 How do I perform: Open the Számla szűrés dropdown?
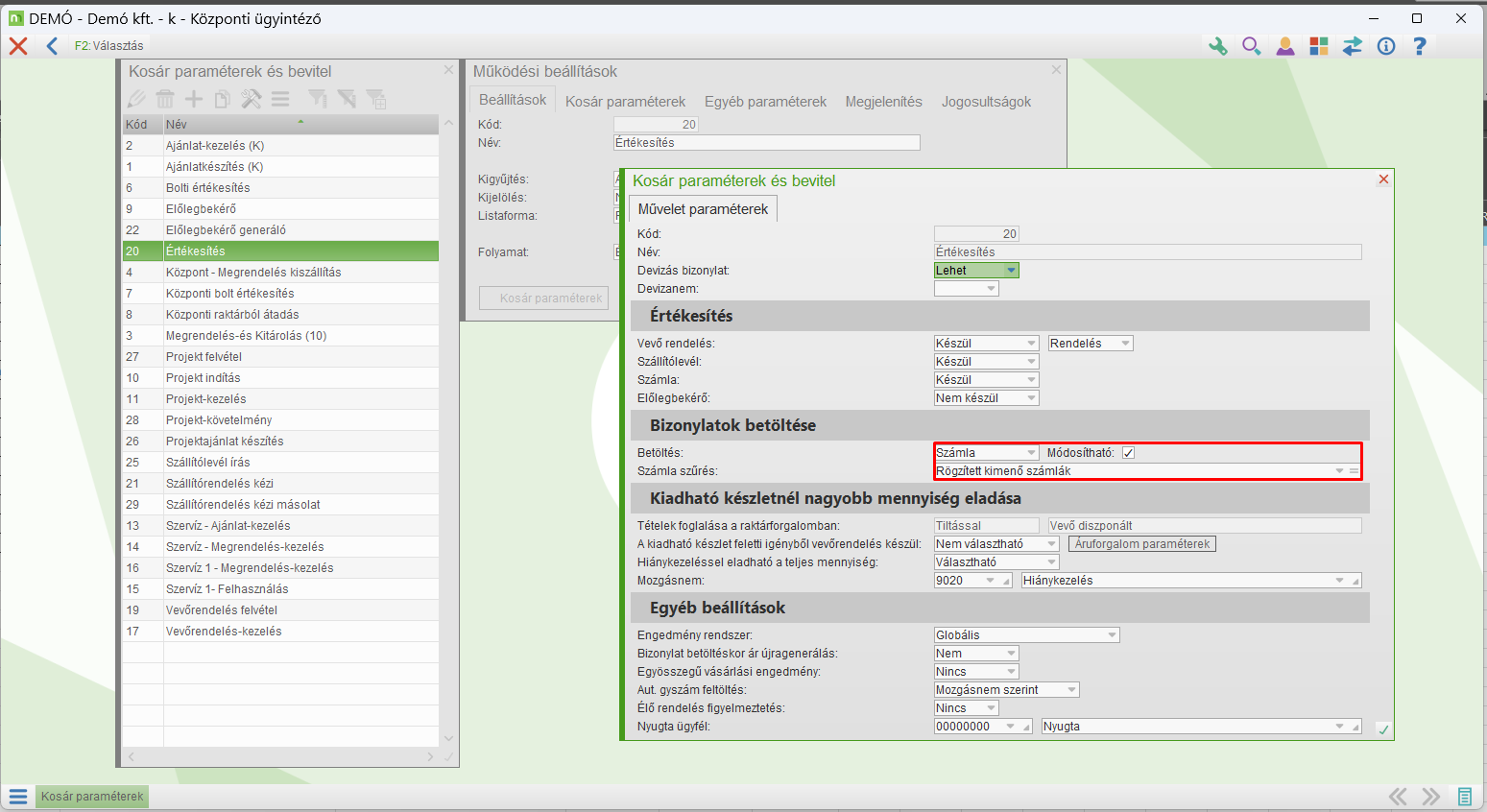(1338, 471)
